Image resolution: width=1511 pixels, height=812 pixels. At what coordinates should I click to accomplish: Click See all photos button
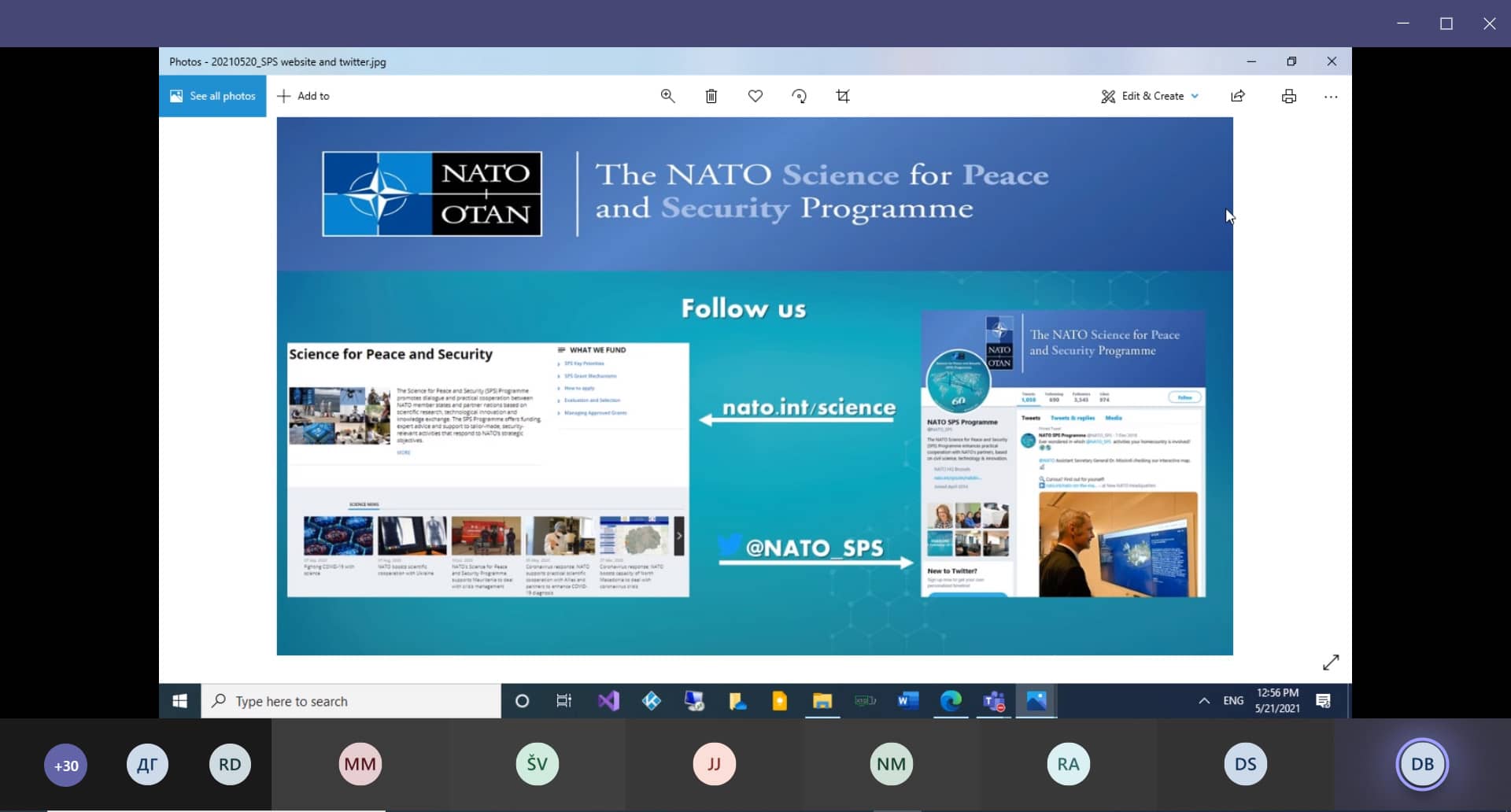[x=213, y=96]
